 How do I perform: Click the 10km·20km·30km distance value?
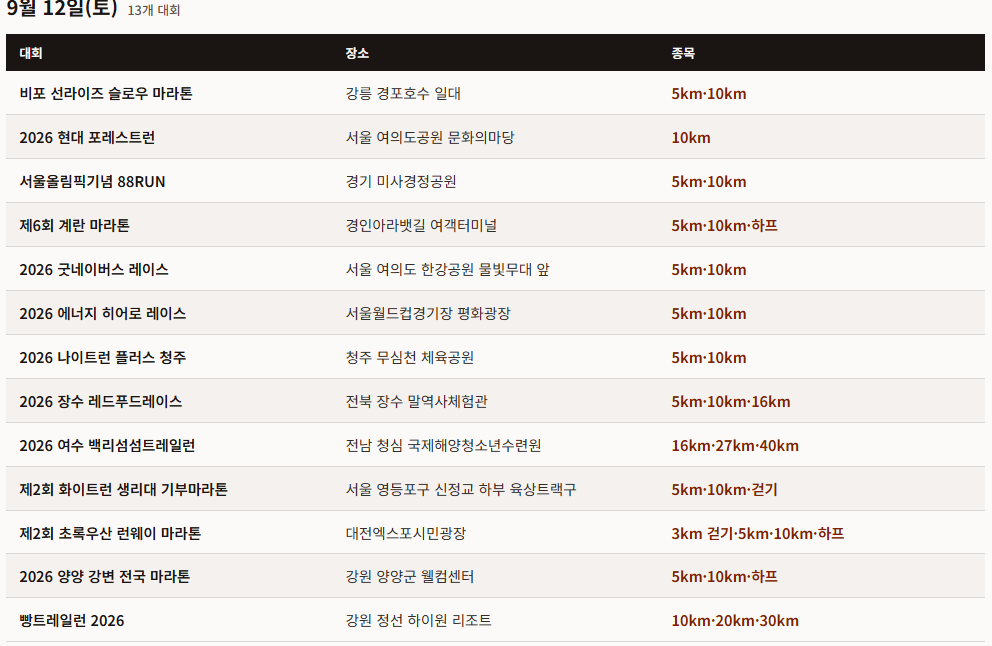click(x=735, y=621)
